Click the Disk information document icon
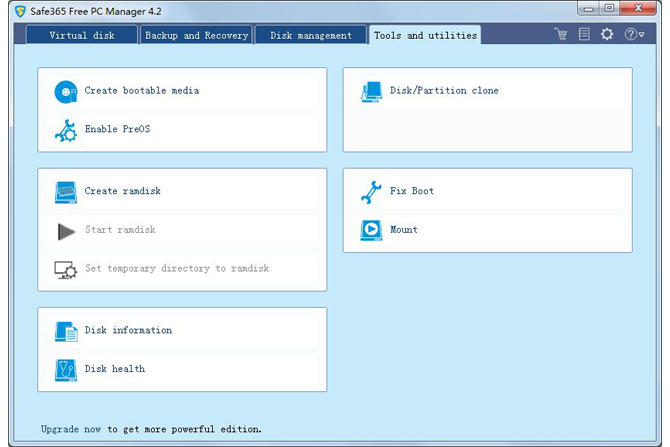670x447 pixels. [x=66, y=332]
